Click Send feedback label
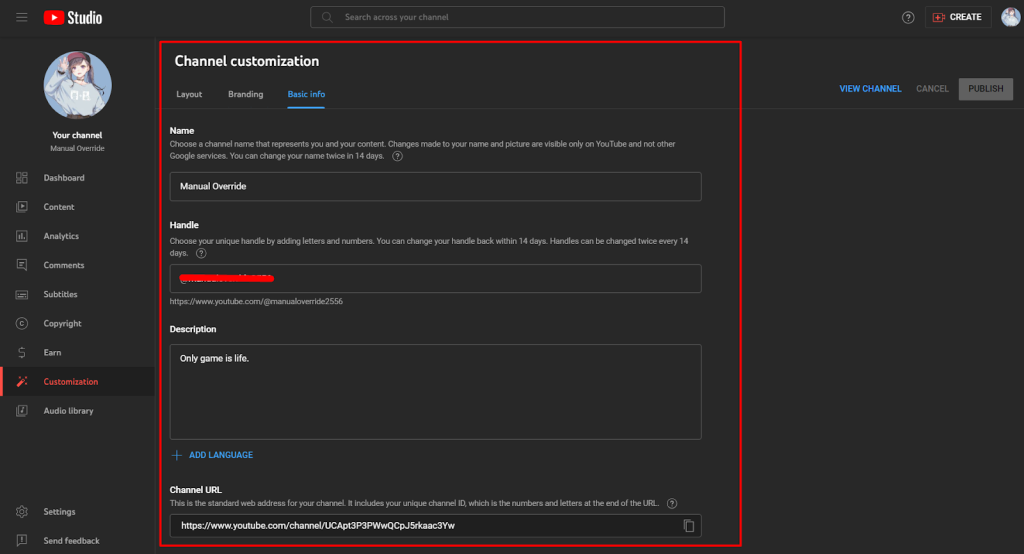 pos(72,541)
